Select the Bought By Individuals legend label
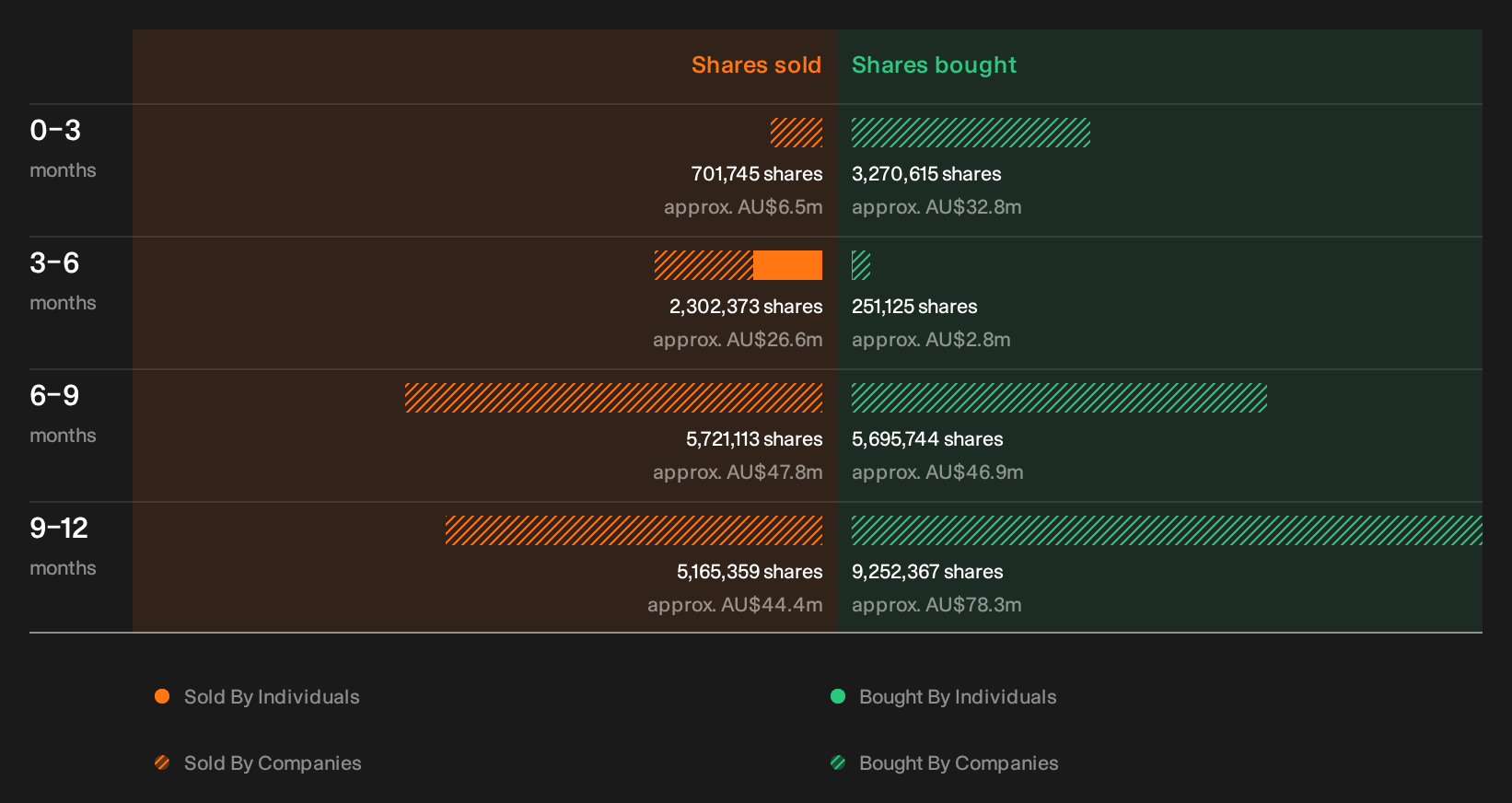 point(958,697)
